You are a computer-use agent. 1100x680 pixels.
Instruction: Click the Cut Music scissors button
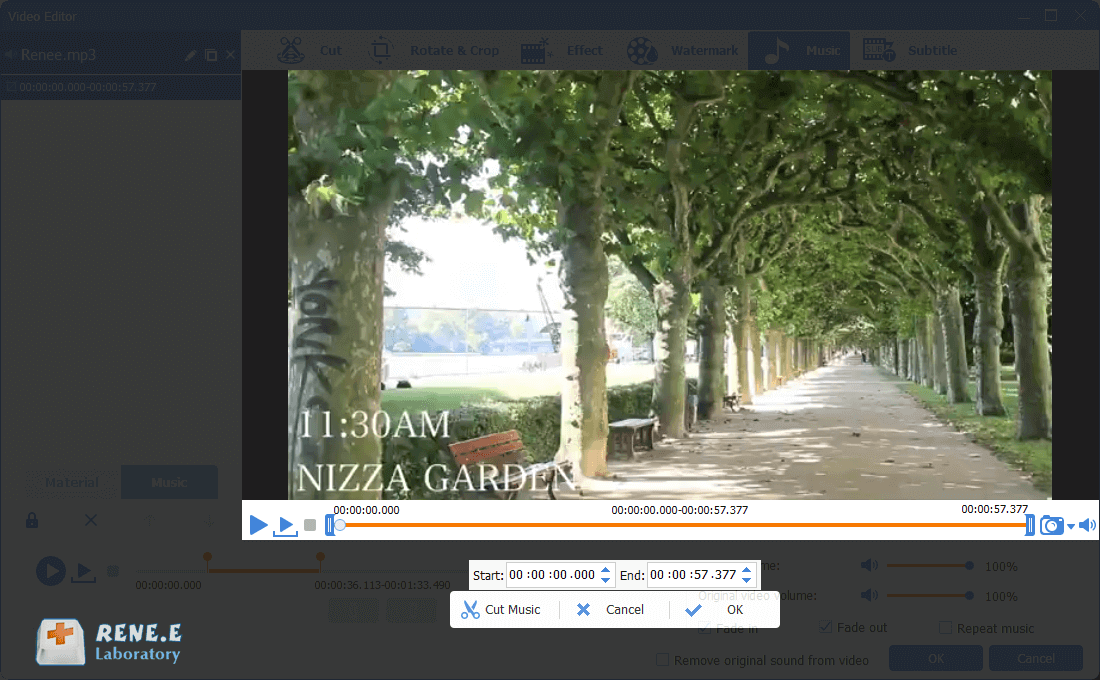501,609
